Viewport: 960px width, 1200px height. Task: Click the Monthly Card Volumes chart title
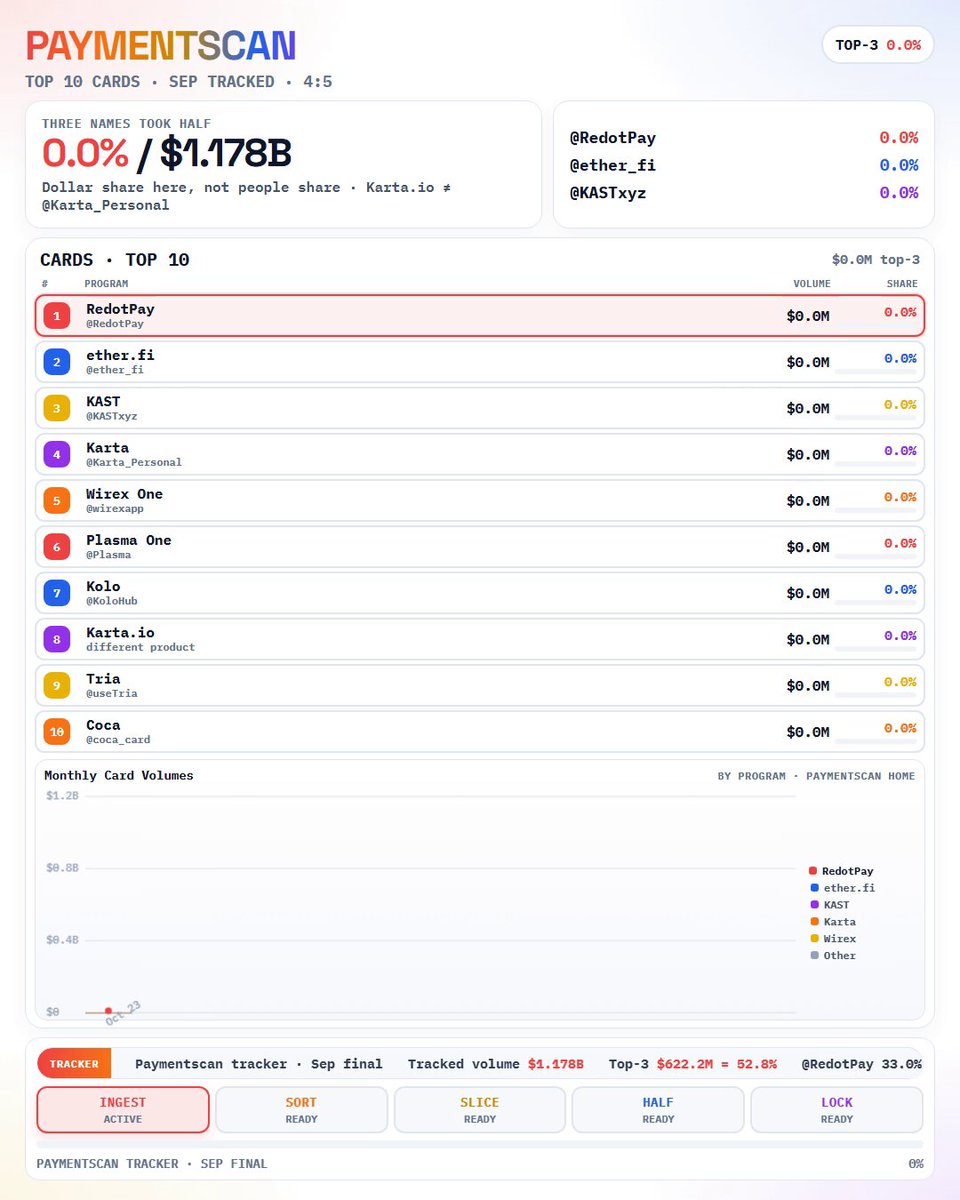point(119,776)
